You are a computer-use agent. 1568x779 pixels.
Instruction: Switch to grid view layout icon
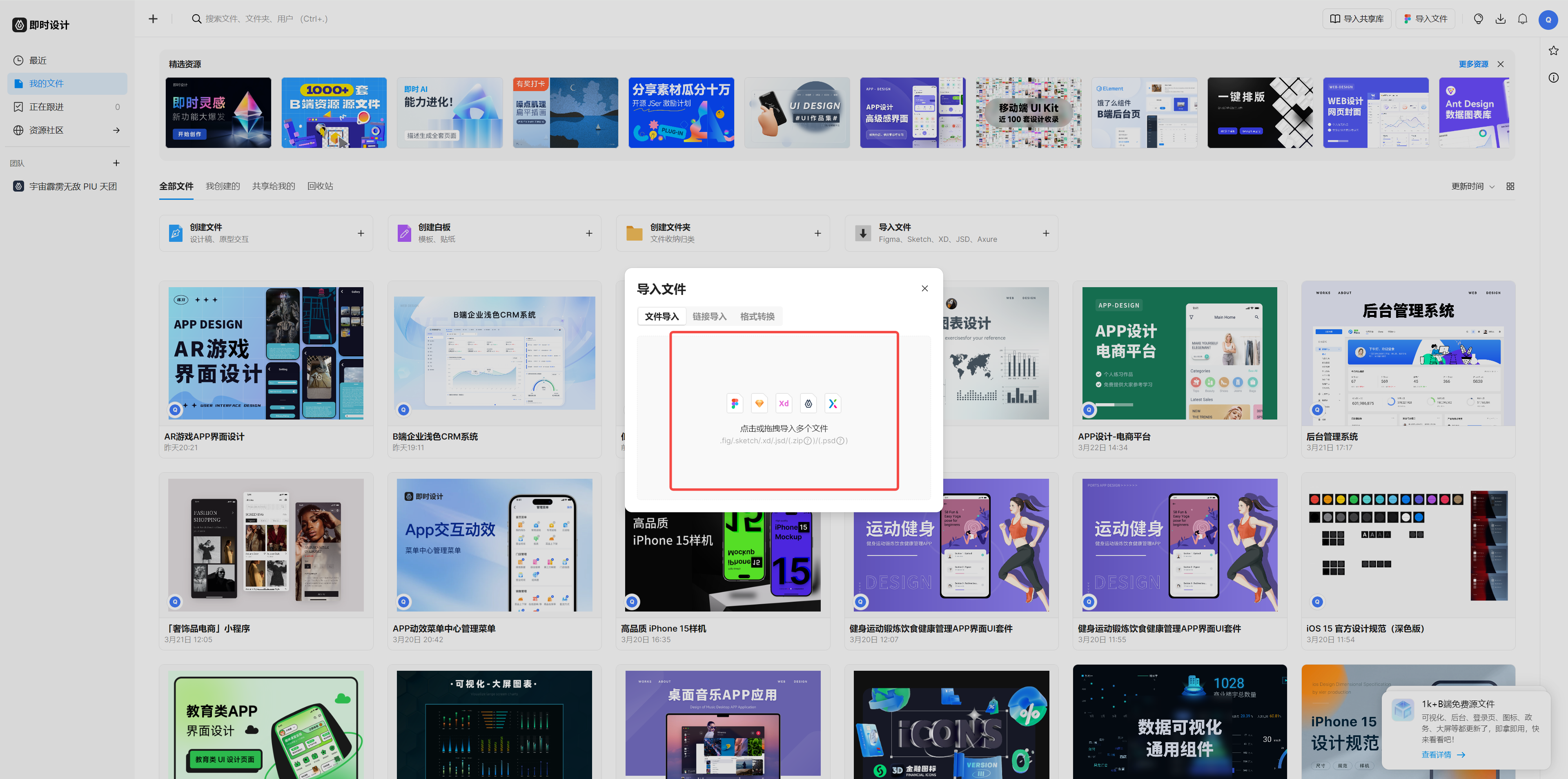coord(1510,186)
